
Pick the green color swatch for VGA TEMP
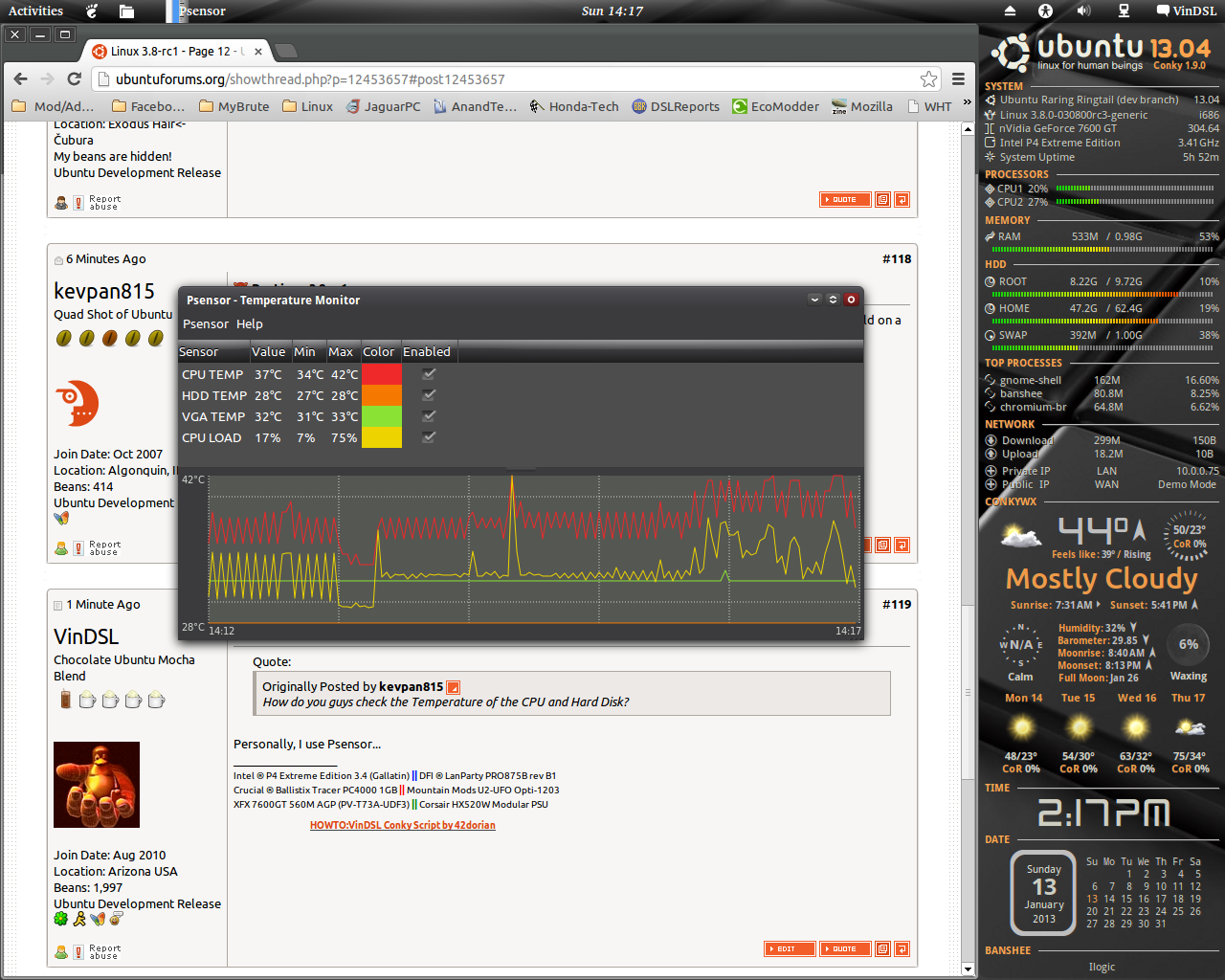click(x=381, y=416)
